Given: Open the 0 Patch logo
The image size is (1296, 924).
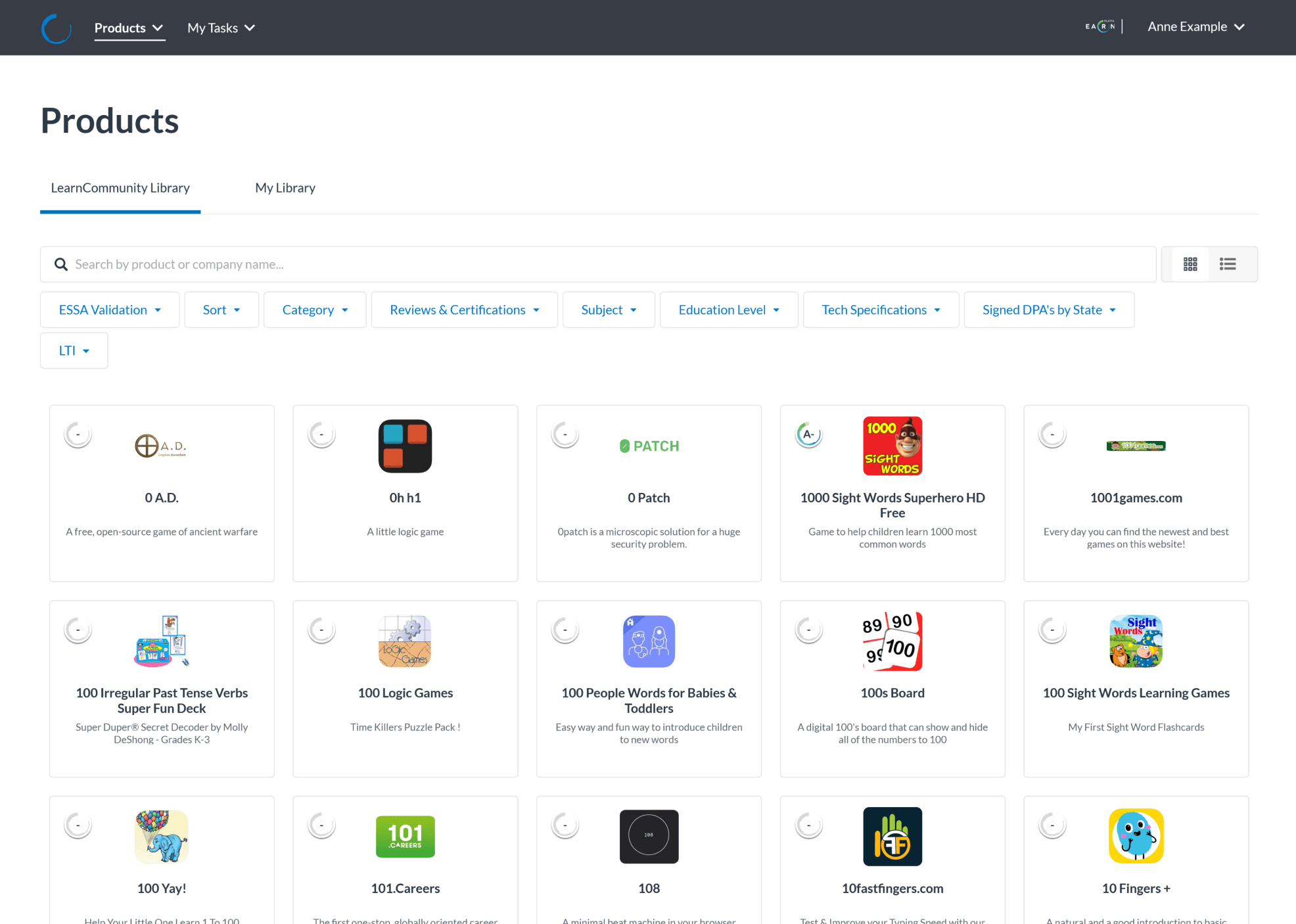Looking at the screenshot, I should coord(649,446).
